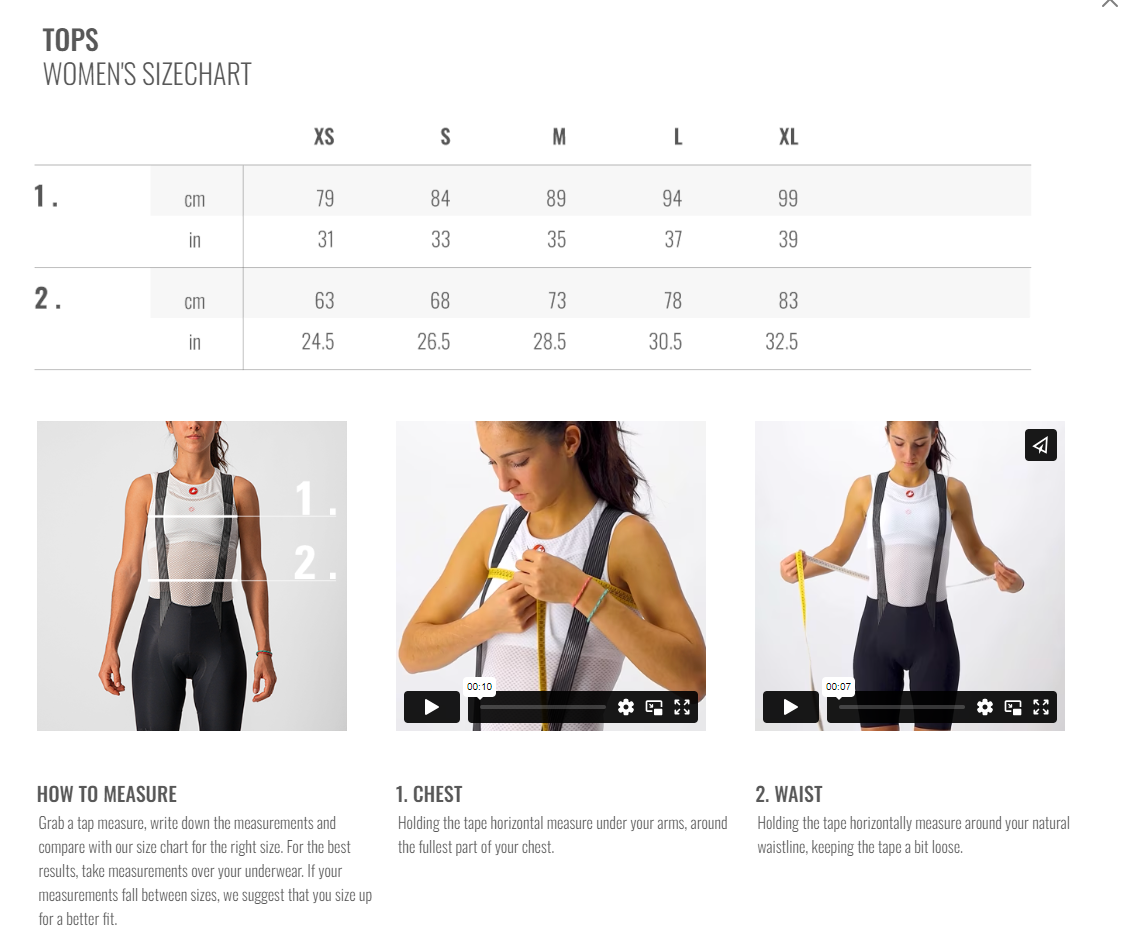Click the how-to-measure model image
This screenshot has width=1122, height=946.
point(192,575)
